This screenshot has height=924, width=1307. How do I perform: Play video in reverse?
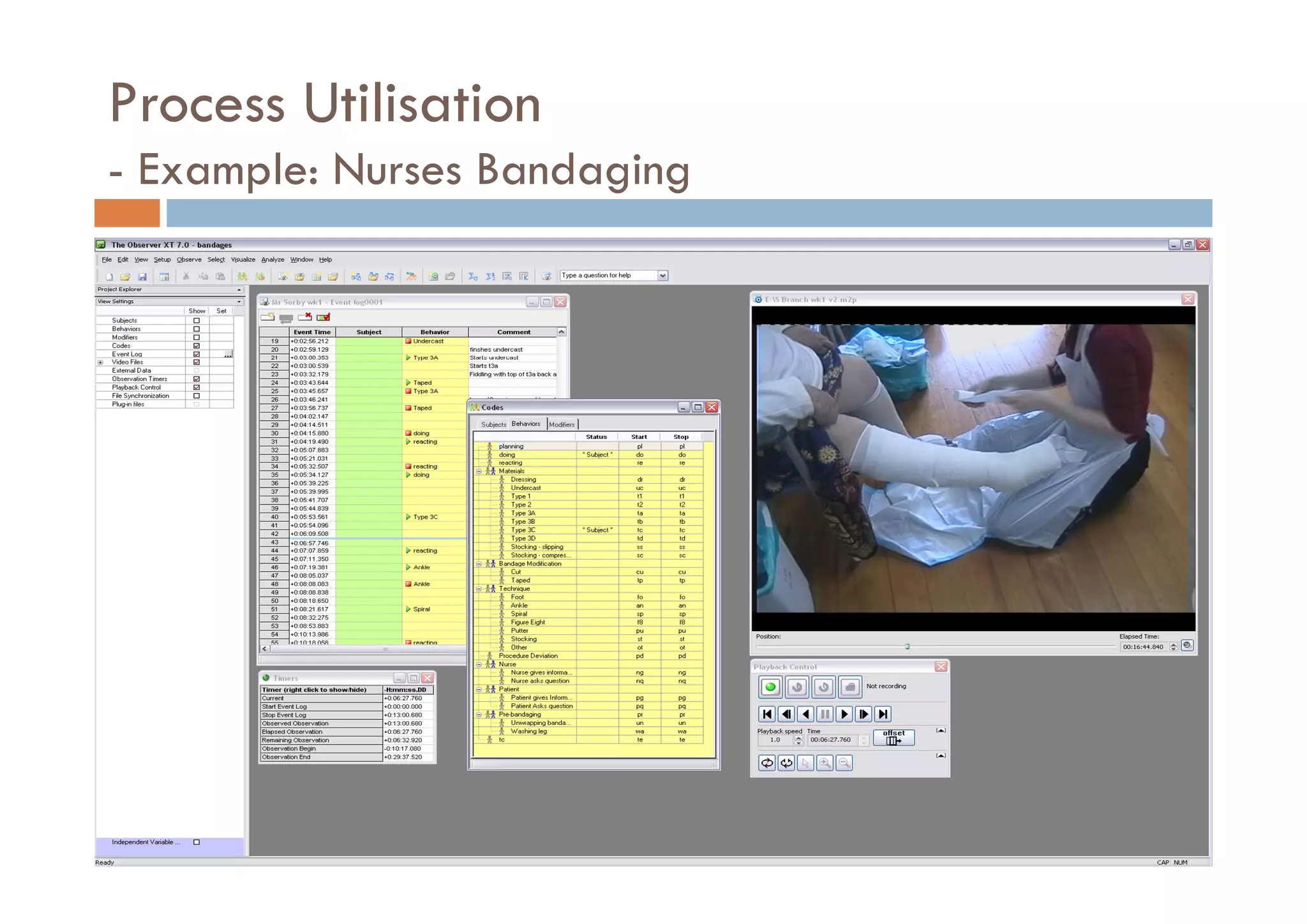tap(805, 714)
